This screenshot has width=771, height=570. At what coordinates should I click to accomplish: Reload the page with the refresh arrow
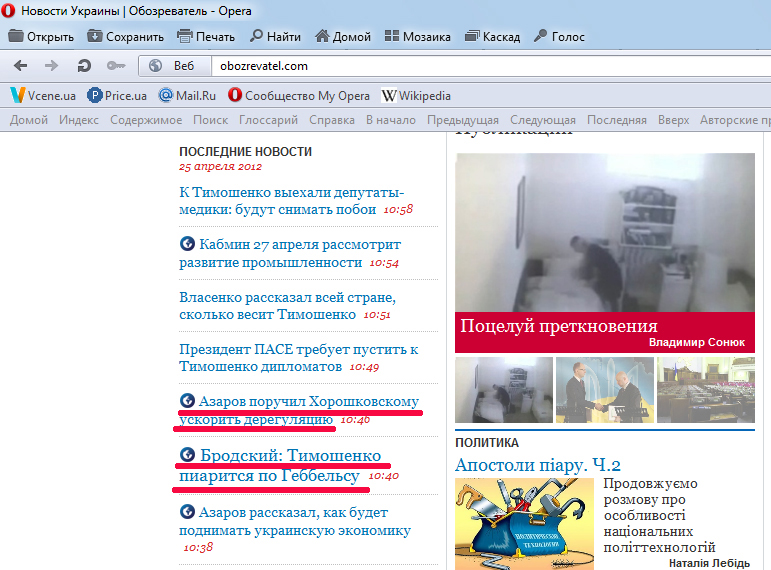[x=84, y=66]
